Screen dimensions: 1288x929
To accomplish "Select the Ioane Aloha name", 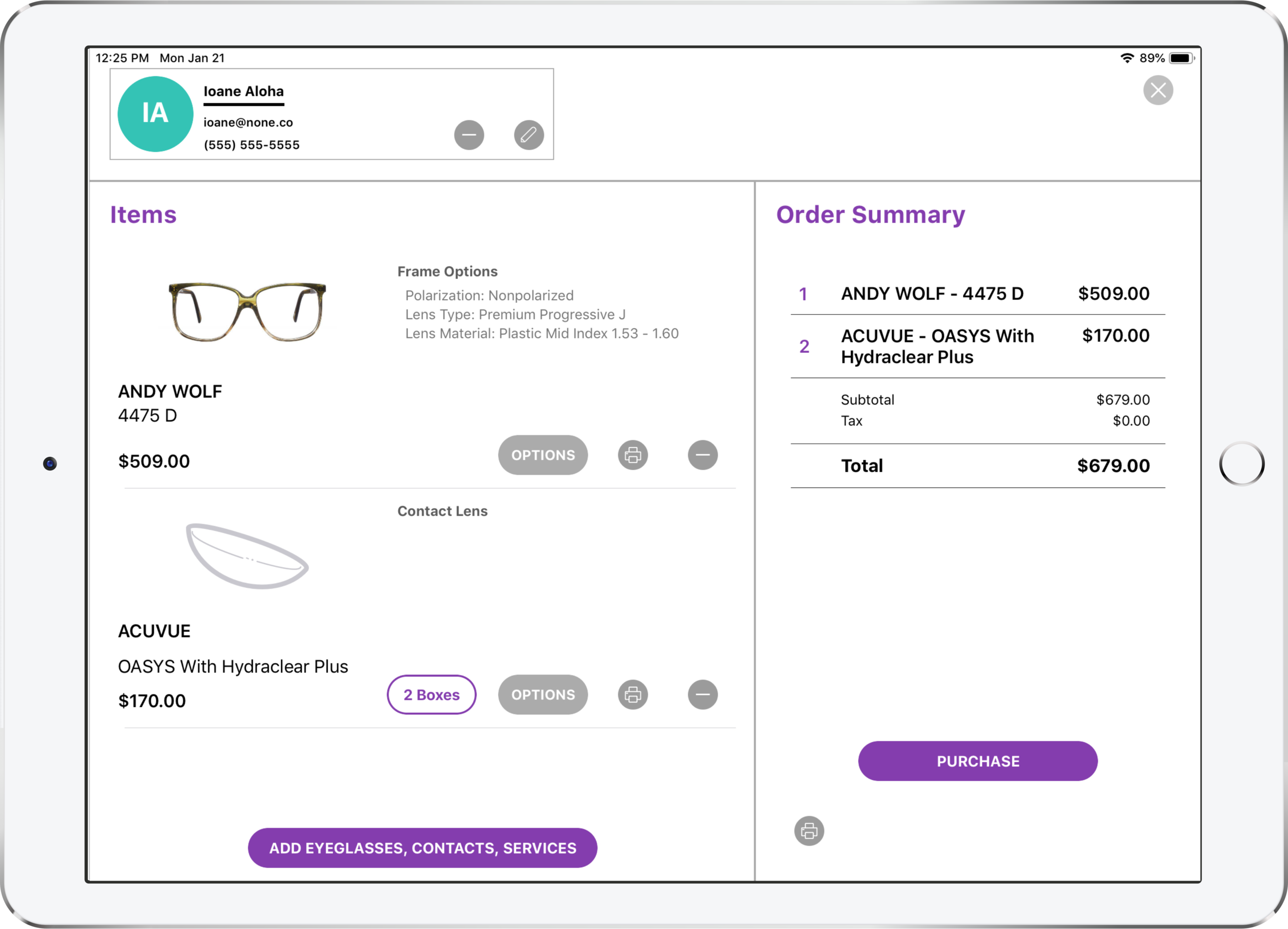I will (244, 91).
